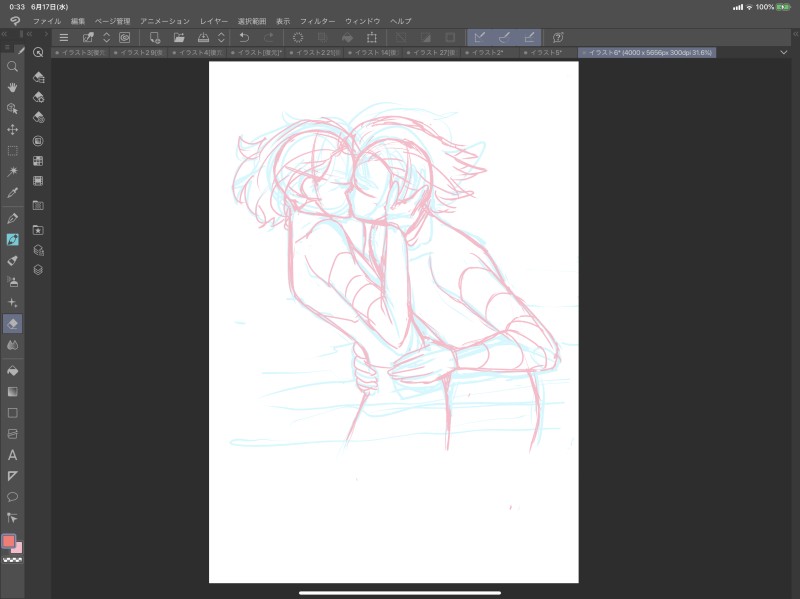
Task: Toggle Snap to Ruler
Action: pyautogui.click(x=480, y=37)
